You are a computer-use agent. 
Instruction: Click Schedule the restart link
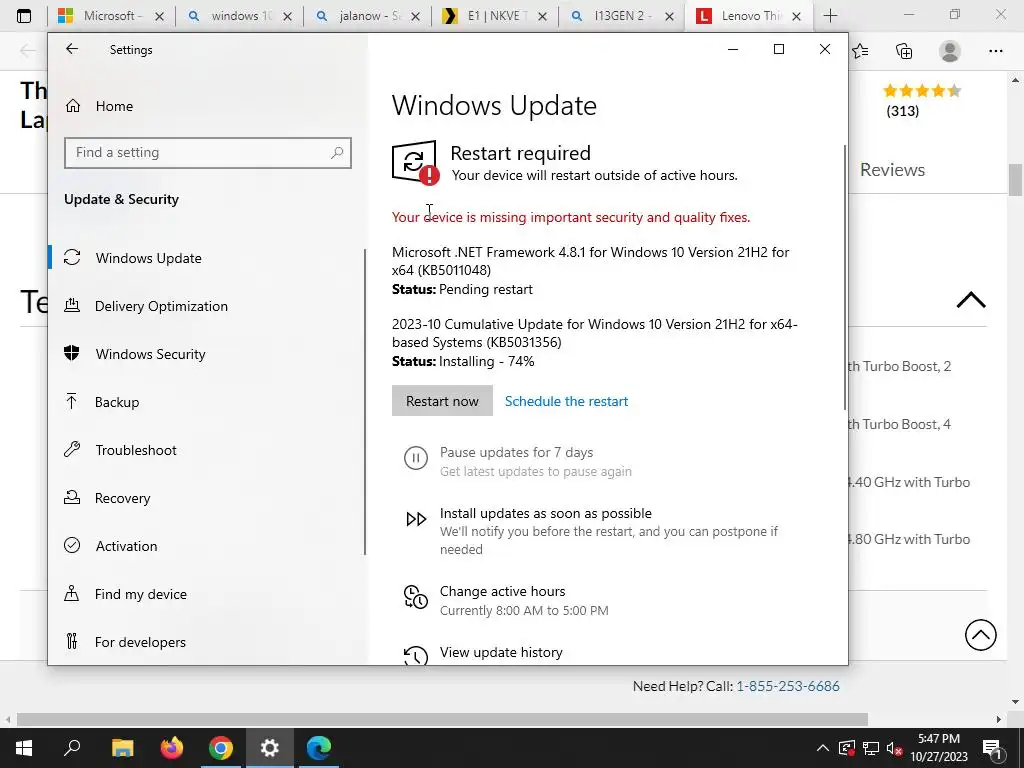coord(566,401)
